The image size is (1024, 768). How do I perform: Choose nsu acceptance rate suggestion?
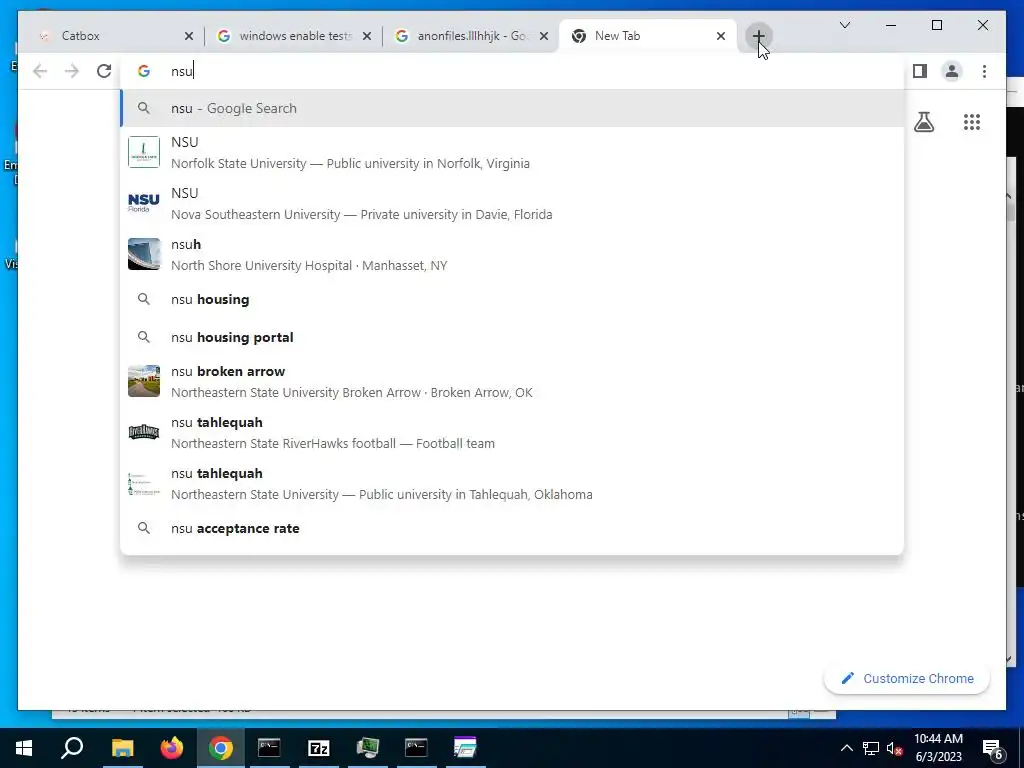click(x=513, y=528)
